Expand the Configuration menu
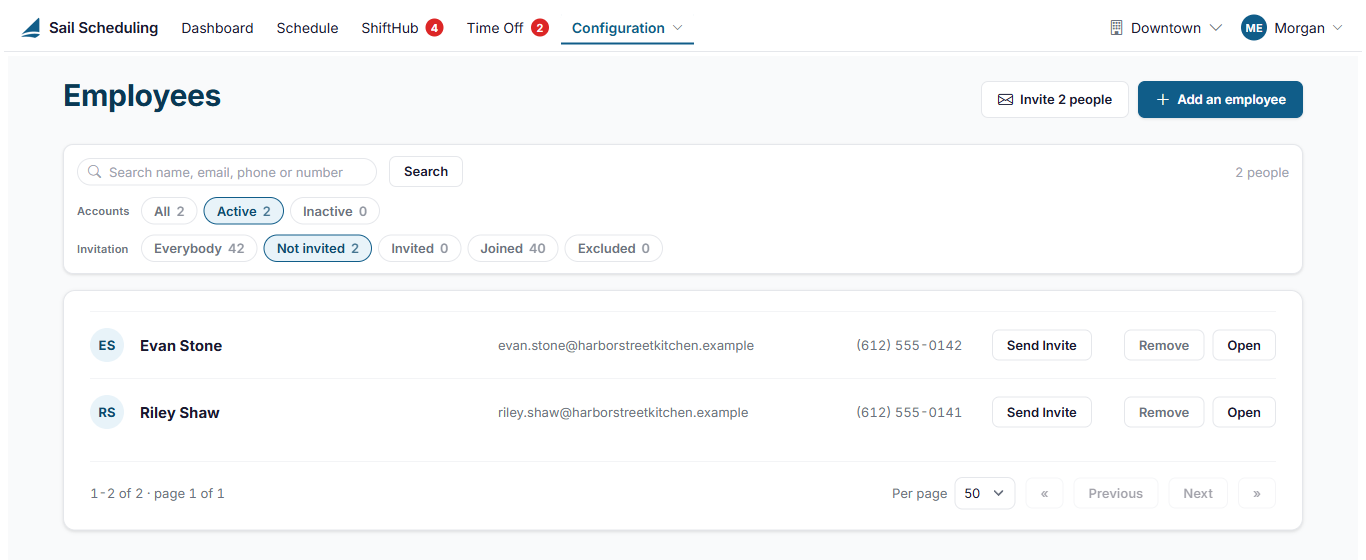This screenshot has width=1366, height=560. (x=627, y=28)
